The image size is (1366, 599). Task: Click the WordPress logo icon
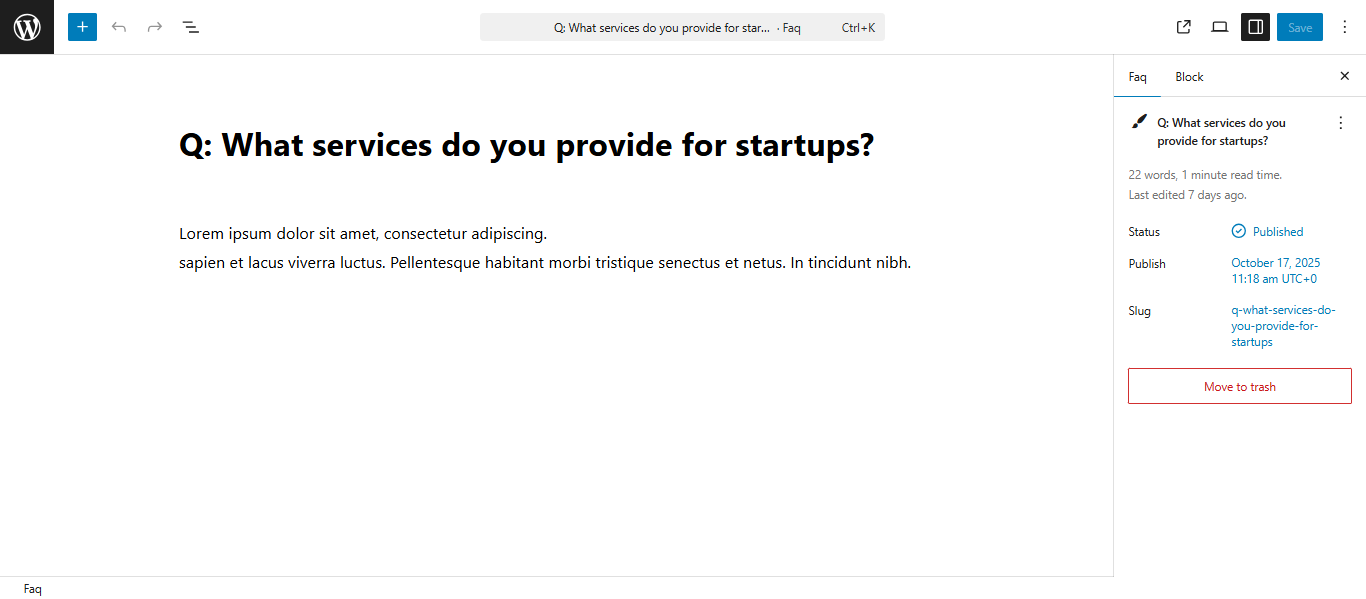27,27
